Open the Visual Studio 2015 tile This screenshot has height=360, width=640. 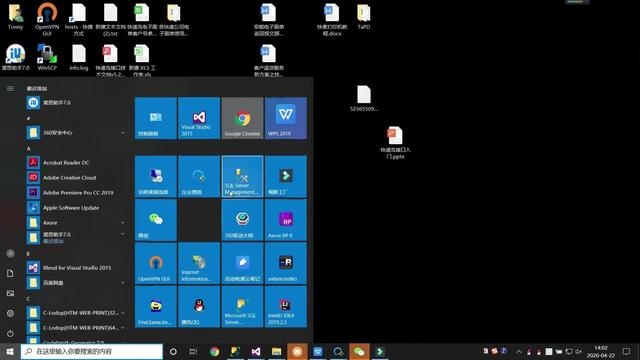tap(199, 118)
